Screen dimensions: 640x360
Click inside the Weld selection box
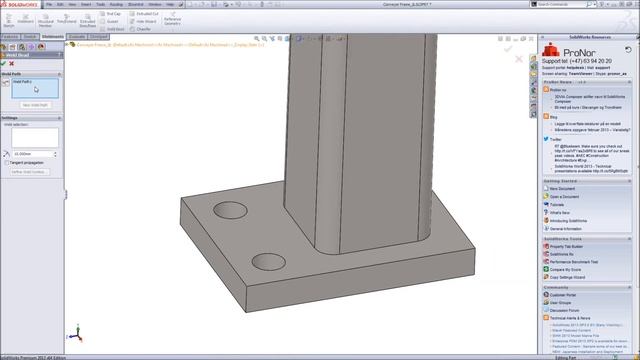[x=35, y=138]
